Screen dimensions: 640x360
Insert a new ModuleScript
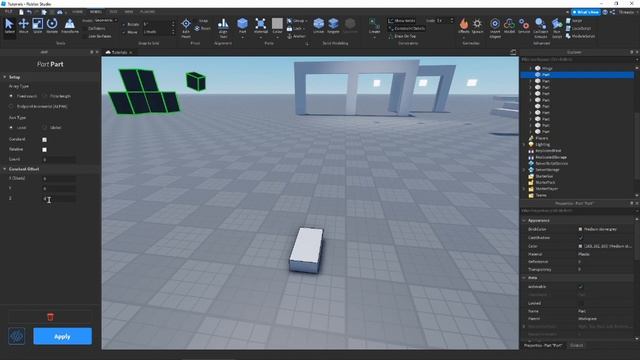click(580, 36)
